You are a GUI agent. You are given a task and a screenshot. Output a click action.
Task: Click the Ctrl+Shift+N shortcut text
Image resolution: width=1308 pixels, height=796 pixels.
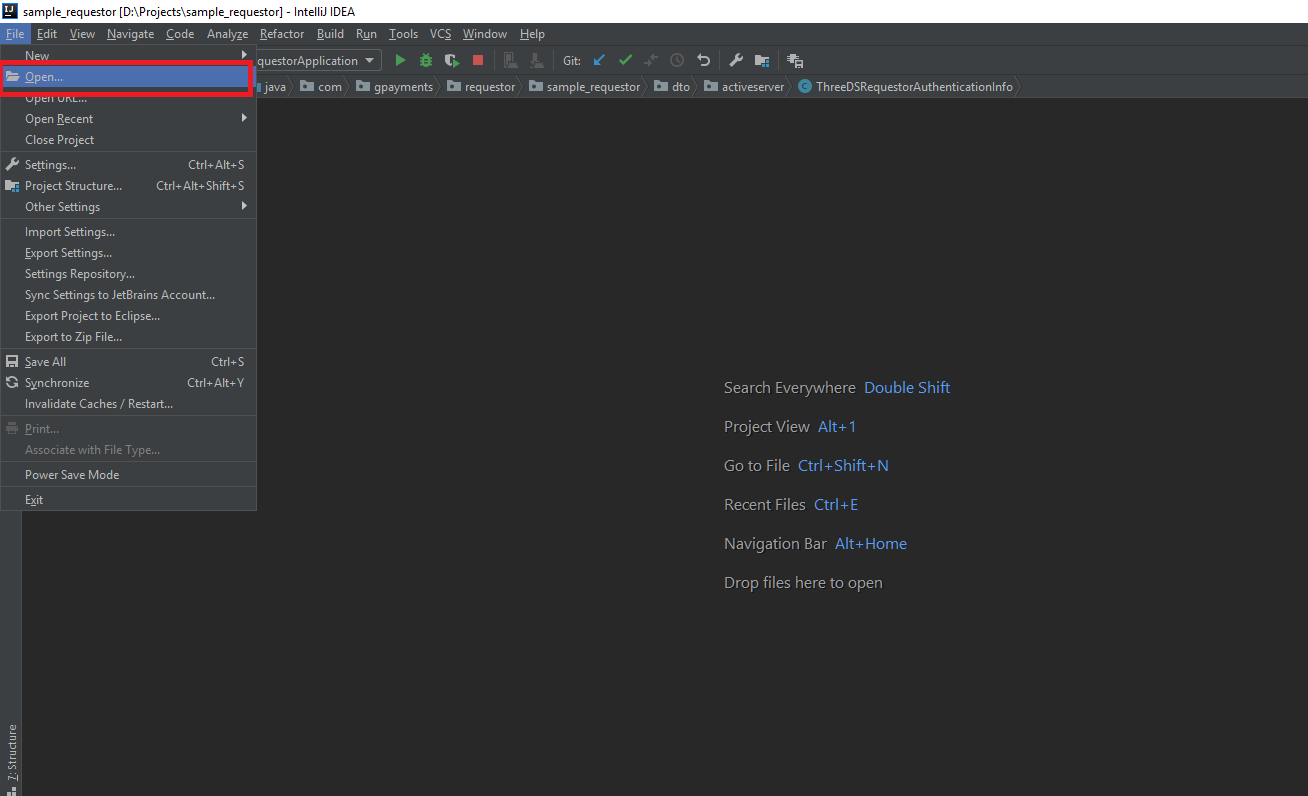tap(843, 466)
